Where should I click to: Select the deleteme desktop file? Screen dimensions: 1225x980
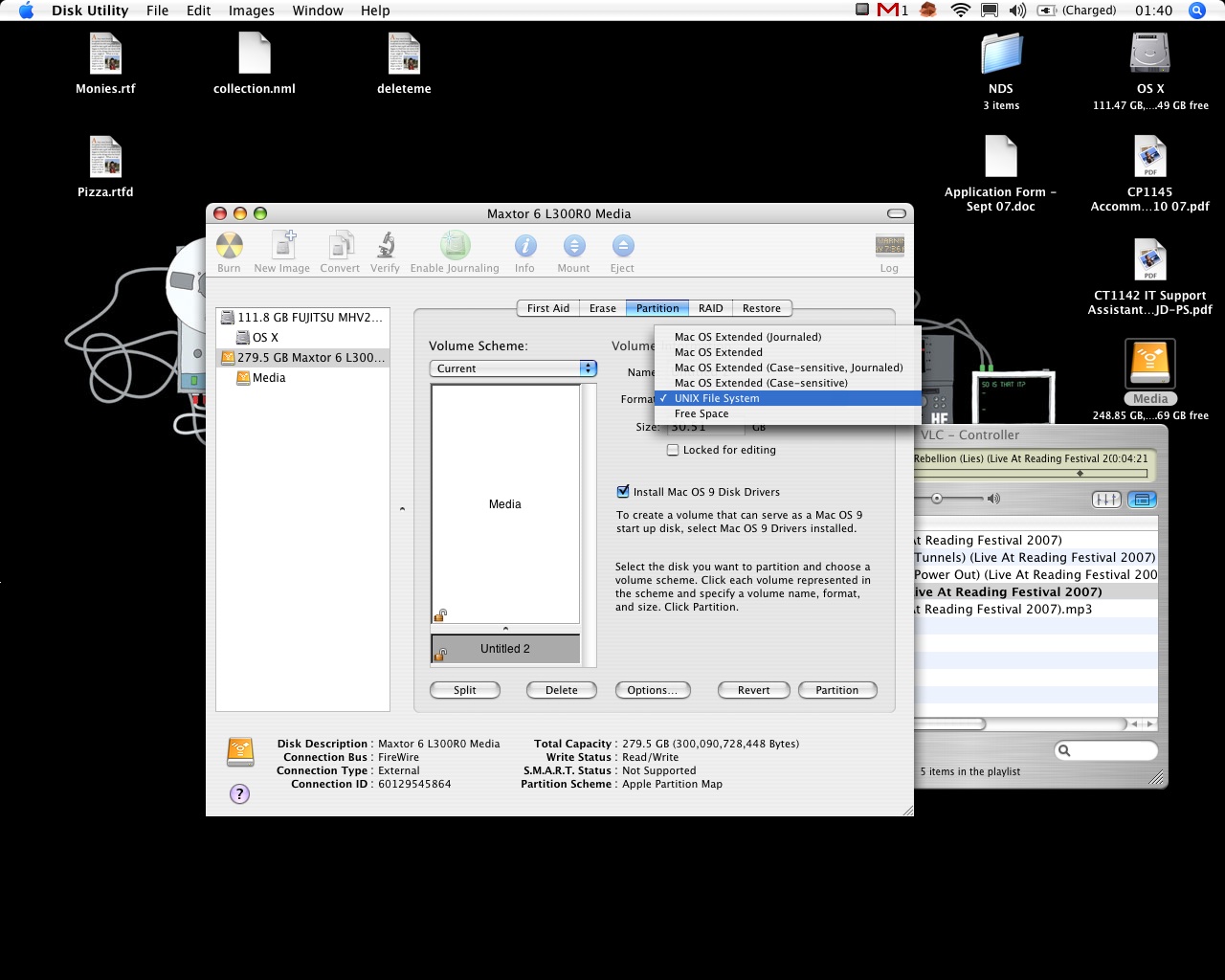[x=404, y=54]
